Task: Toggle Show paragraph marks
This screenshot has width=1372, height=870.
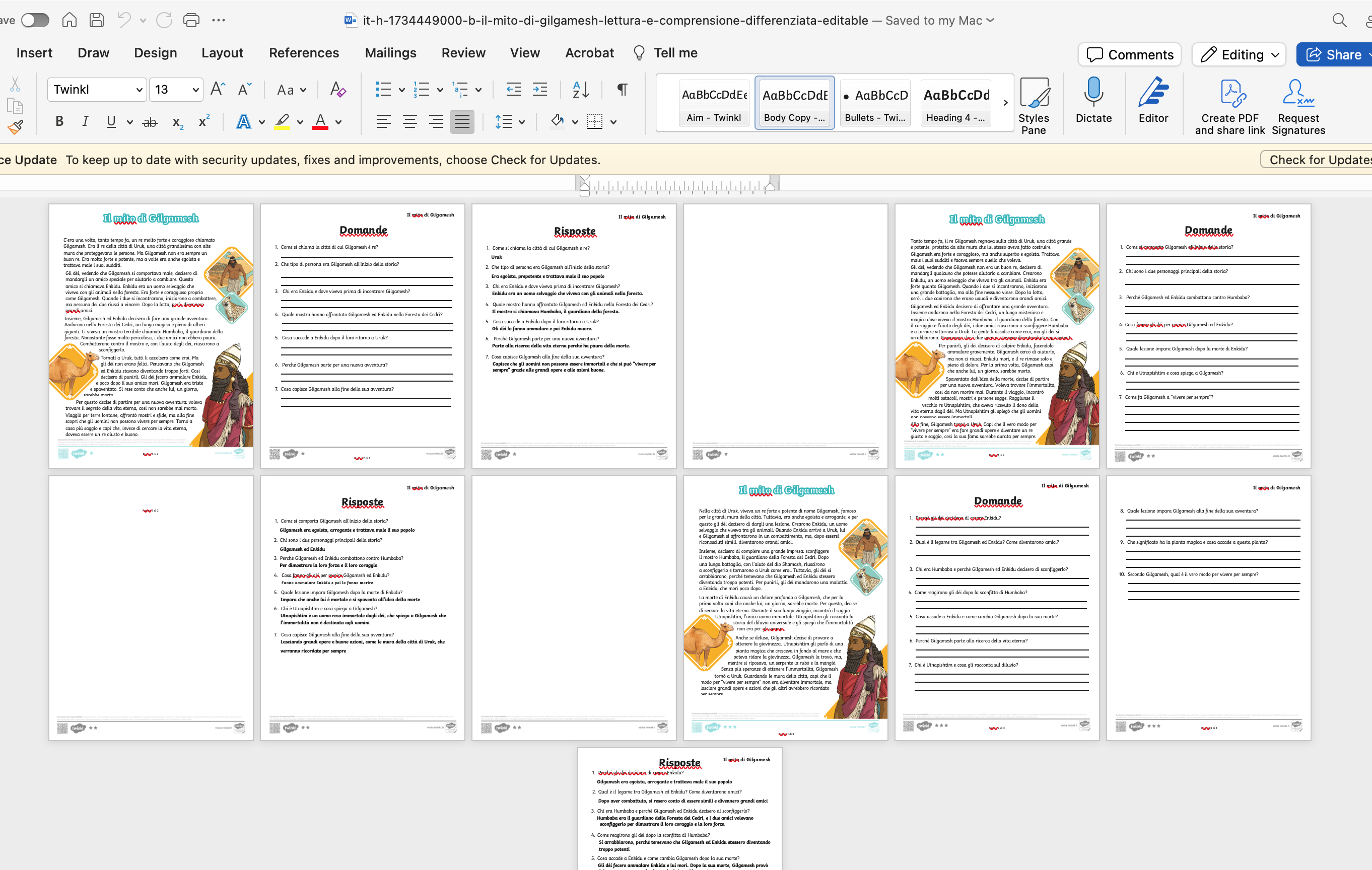Action: (622, 90)
